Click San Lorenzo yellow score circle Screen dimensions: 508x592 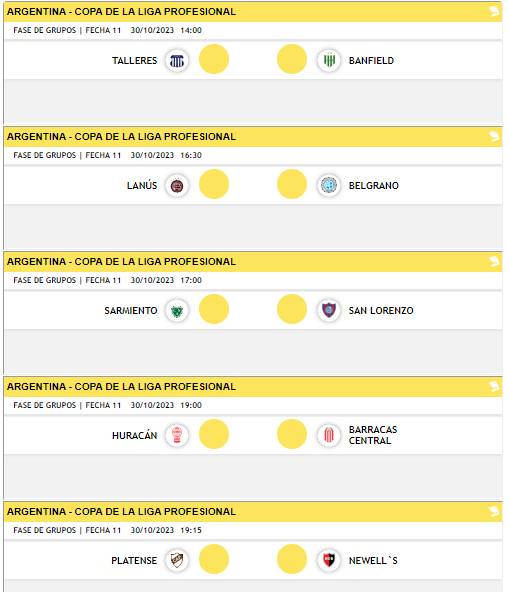292,309
